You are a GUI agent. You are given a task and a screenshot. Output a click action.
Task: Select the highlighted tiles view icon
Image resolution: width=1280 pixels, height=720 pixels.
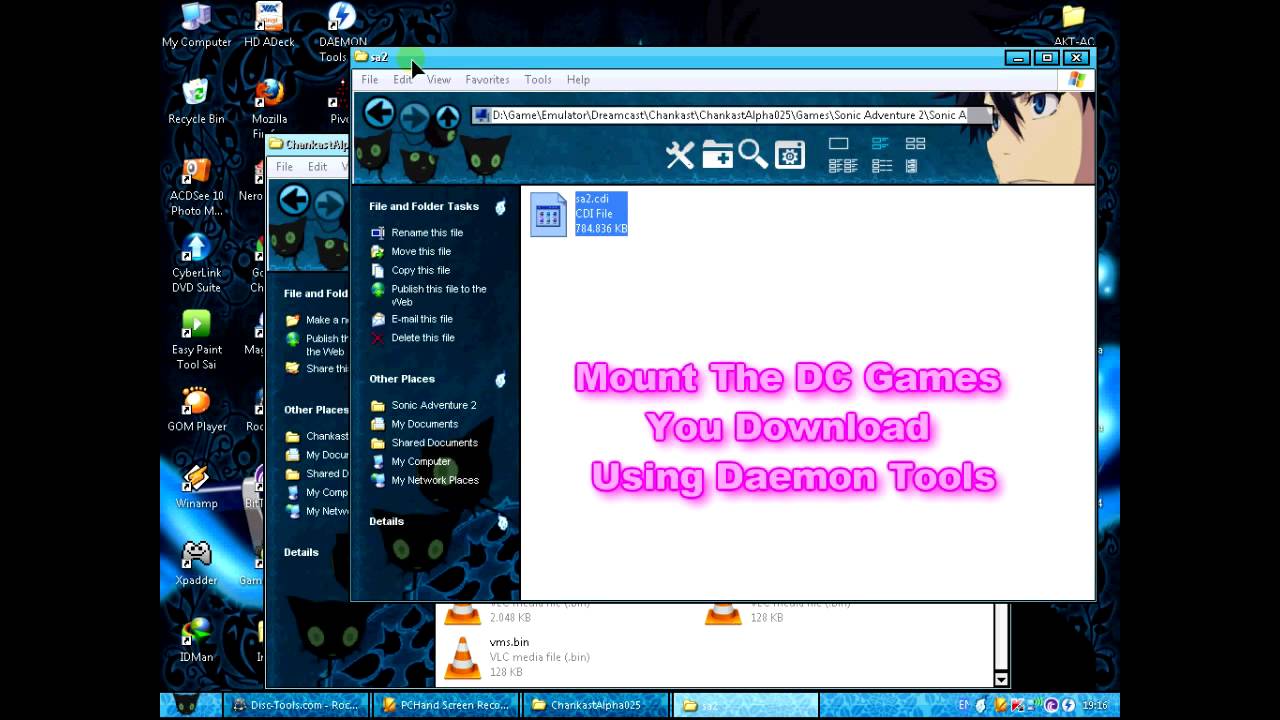pos(880,144)
